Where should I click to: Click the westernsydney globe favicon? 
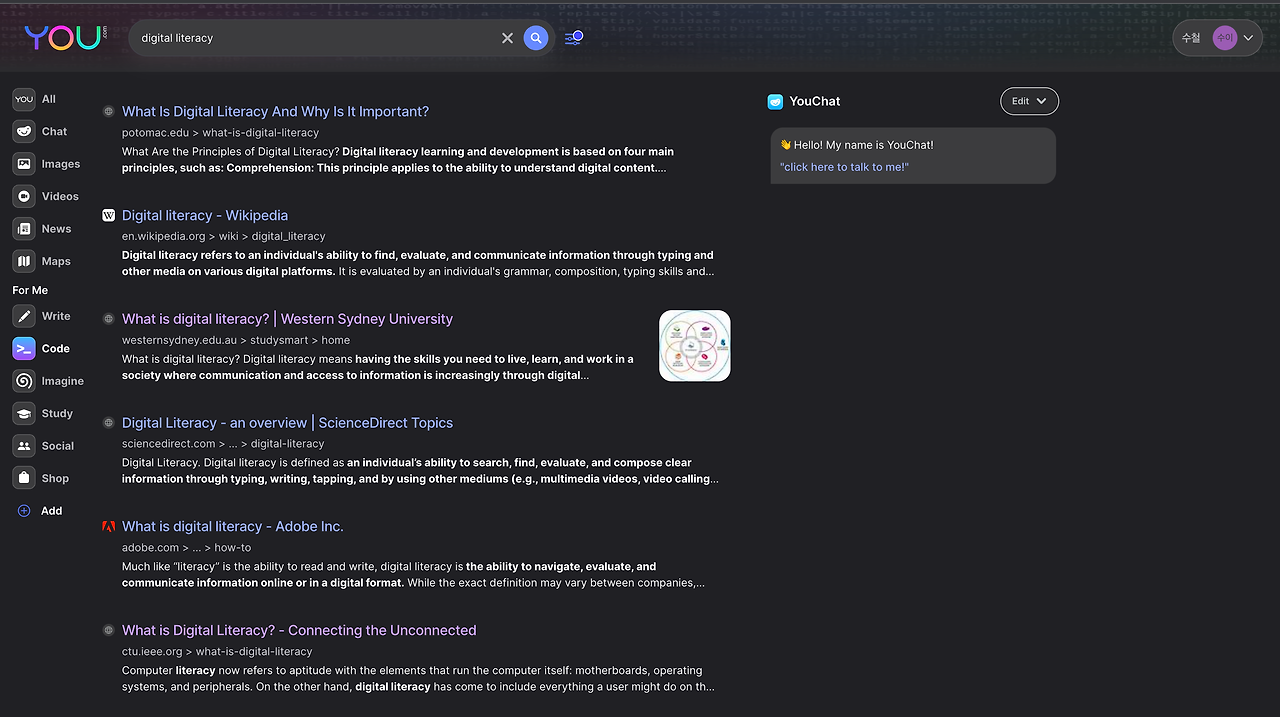point(109,319)
